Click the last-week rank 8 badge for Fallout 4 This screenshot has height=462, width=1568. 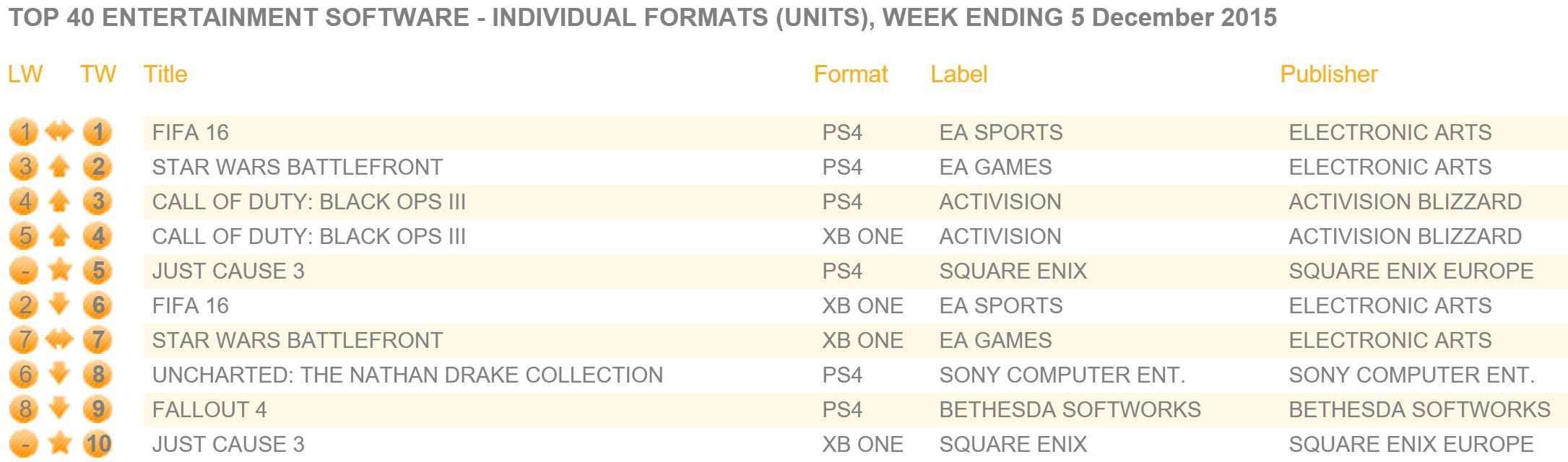25,409
